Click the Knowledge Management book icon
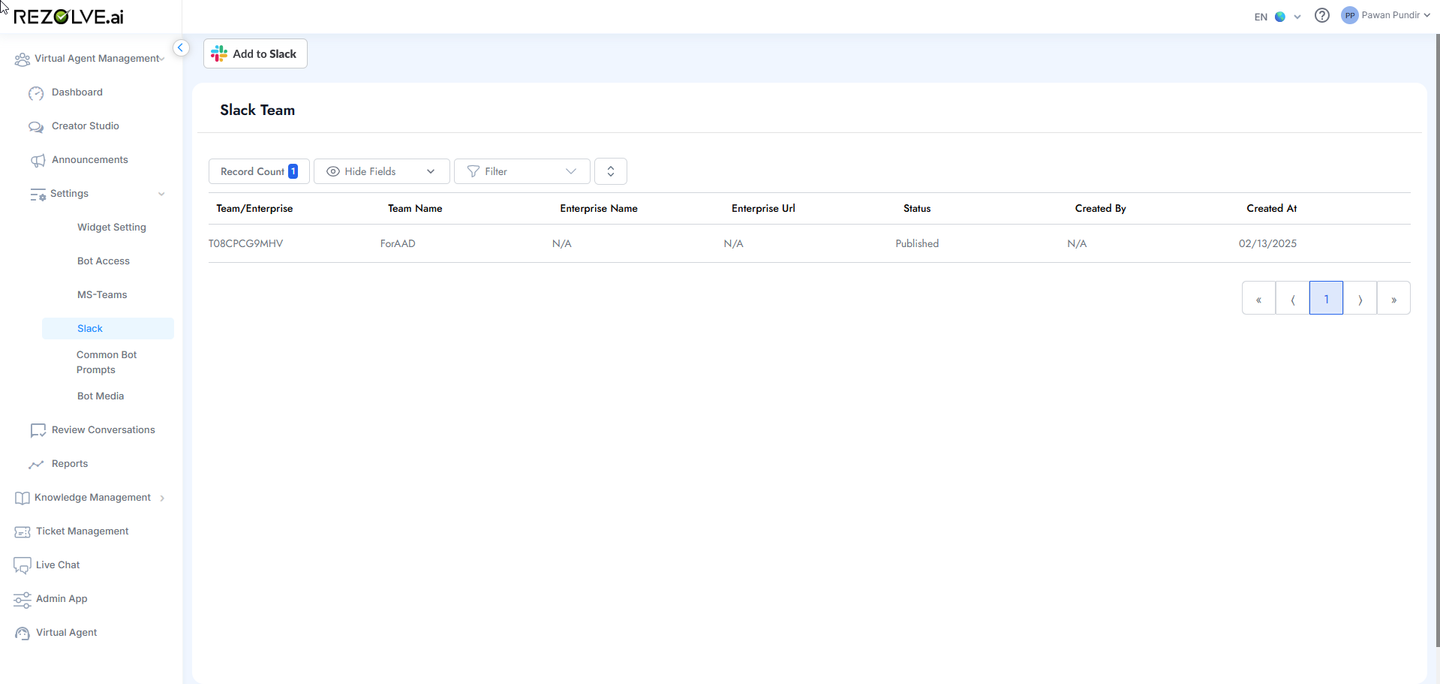Viewport: 1440px width, 684px height. tap(22, 498)
